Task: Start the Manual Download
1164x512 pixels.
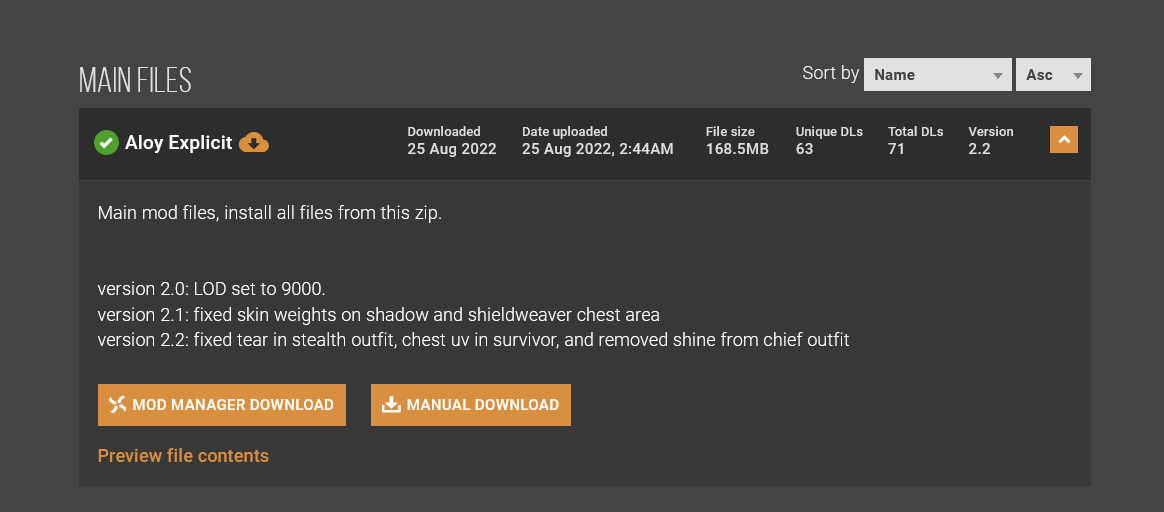Action: click(471, 404)
